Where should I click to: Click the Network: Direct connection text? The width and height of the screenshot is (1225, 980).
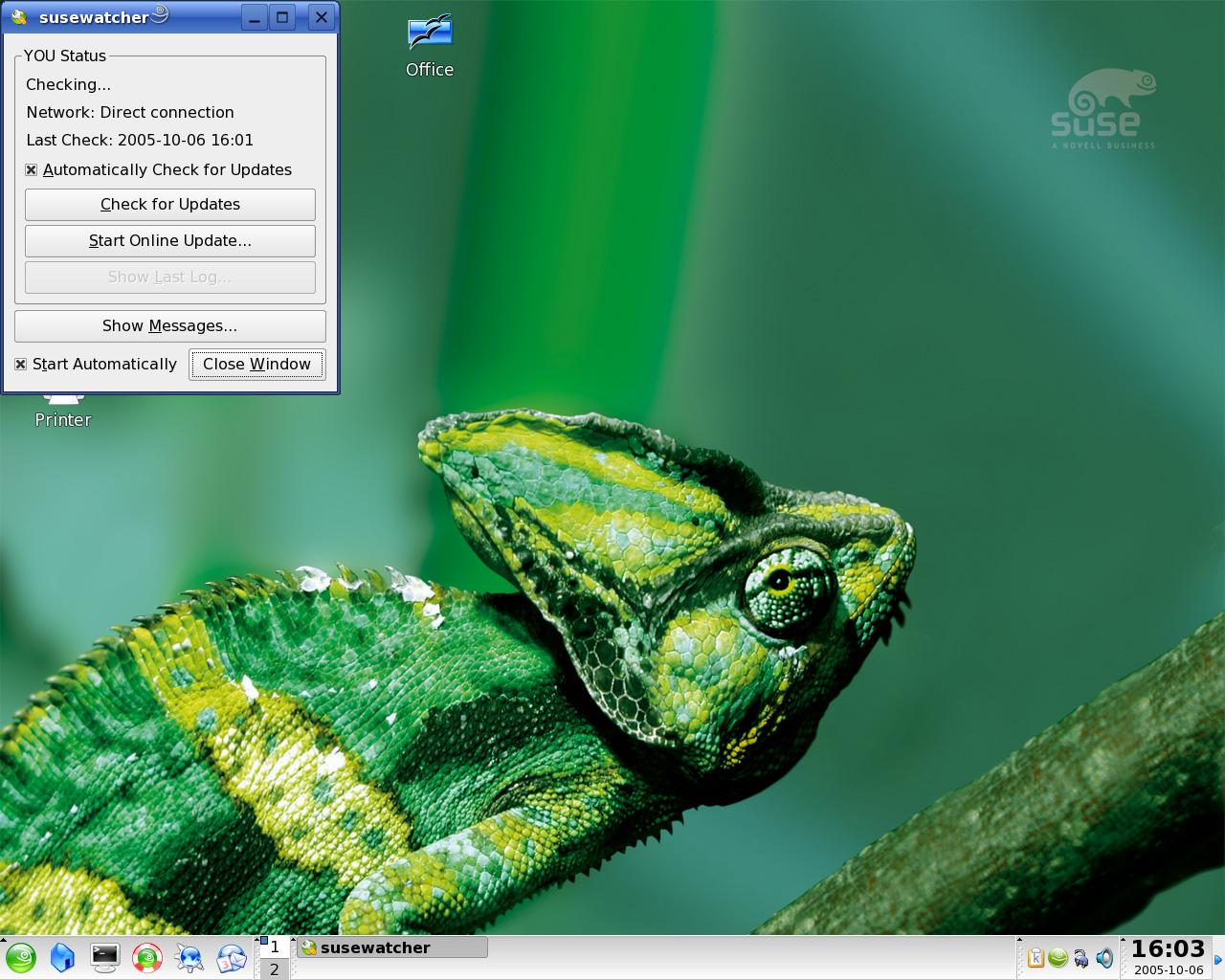[130, 112]
